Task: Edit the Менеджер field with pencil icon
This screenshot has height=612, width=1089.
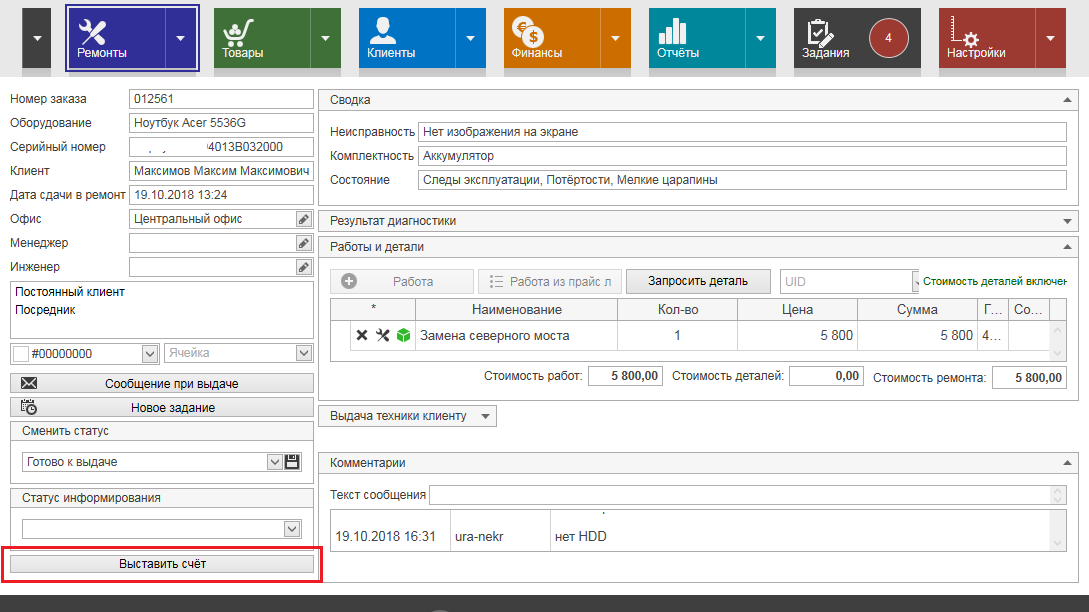Action: (304, 243)
